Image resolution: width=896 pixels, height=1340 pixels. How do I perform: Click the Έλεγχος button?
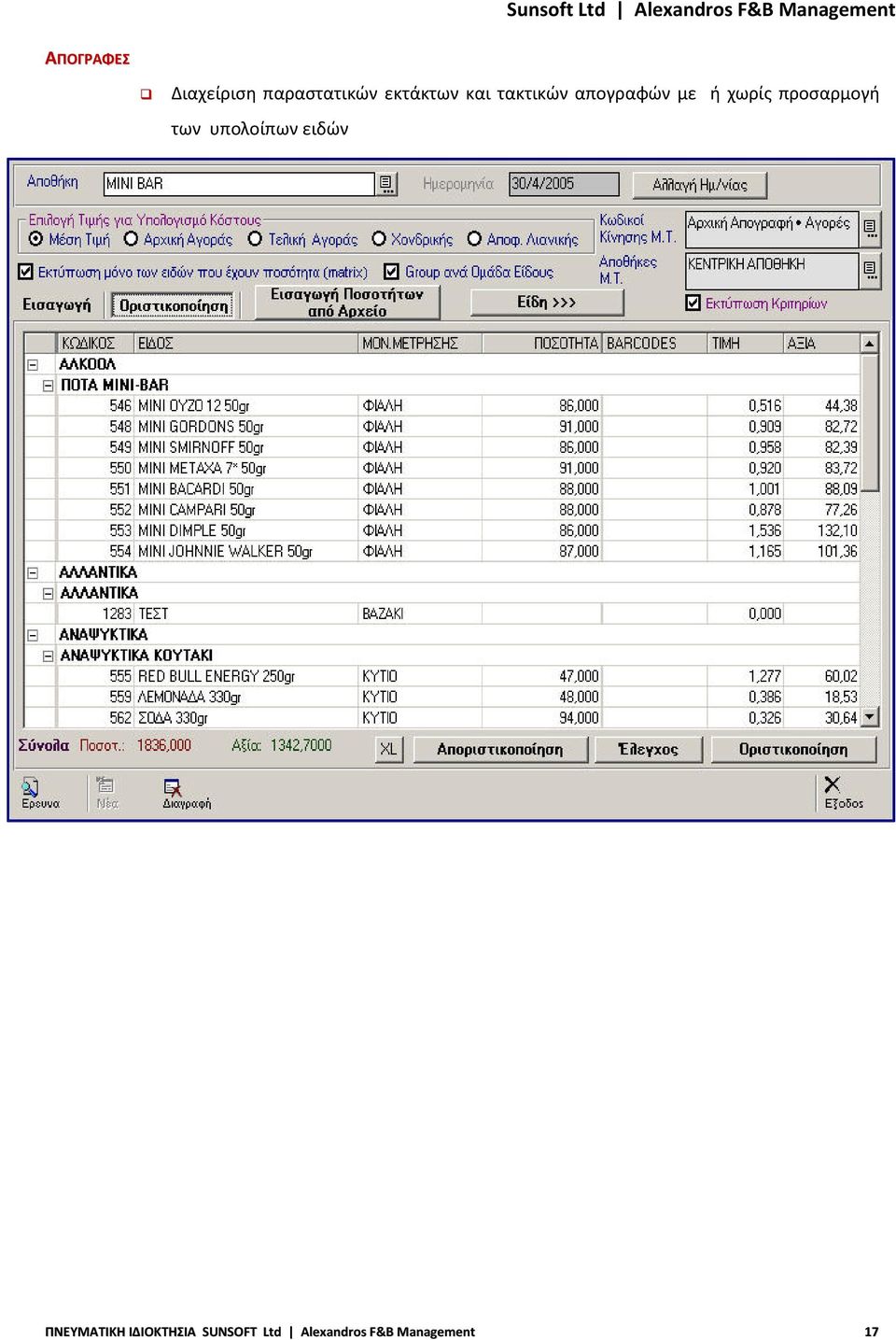(649, 749)
